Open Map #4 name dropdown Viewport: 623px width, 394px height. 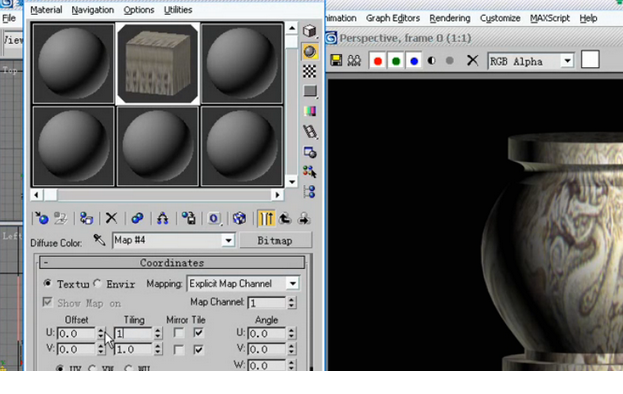(228, 240)
